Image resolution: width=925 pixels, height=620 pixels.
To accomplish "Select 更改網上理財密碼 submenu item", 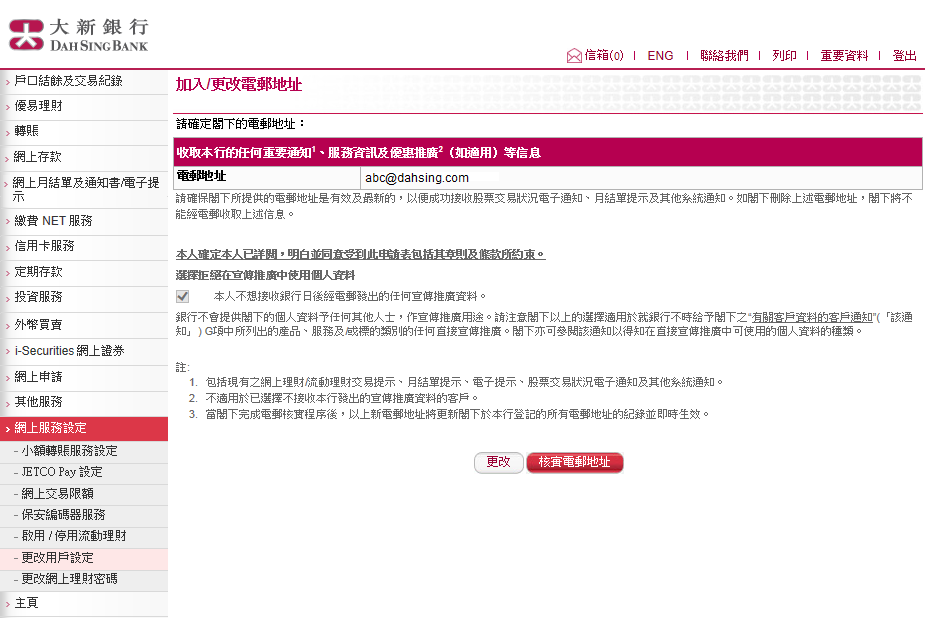I will click(69, 579).
